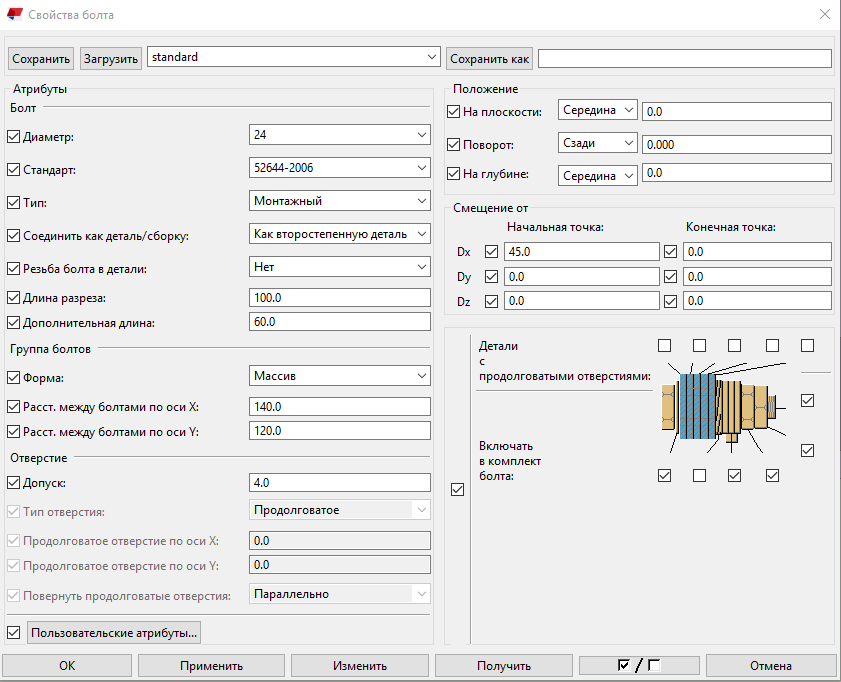Screen dimensions: 841x682
Task: Toggle the checkbox left of Пользовательские атрибуты
Action: pos(14,632)
